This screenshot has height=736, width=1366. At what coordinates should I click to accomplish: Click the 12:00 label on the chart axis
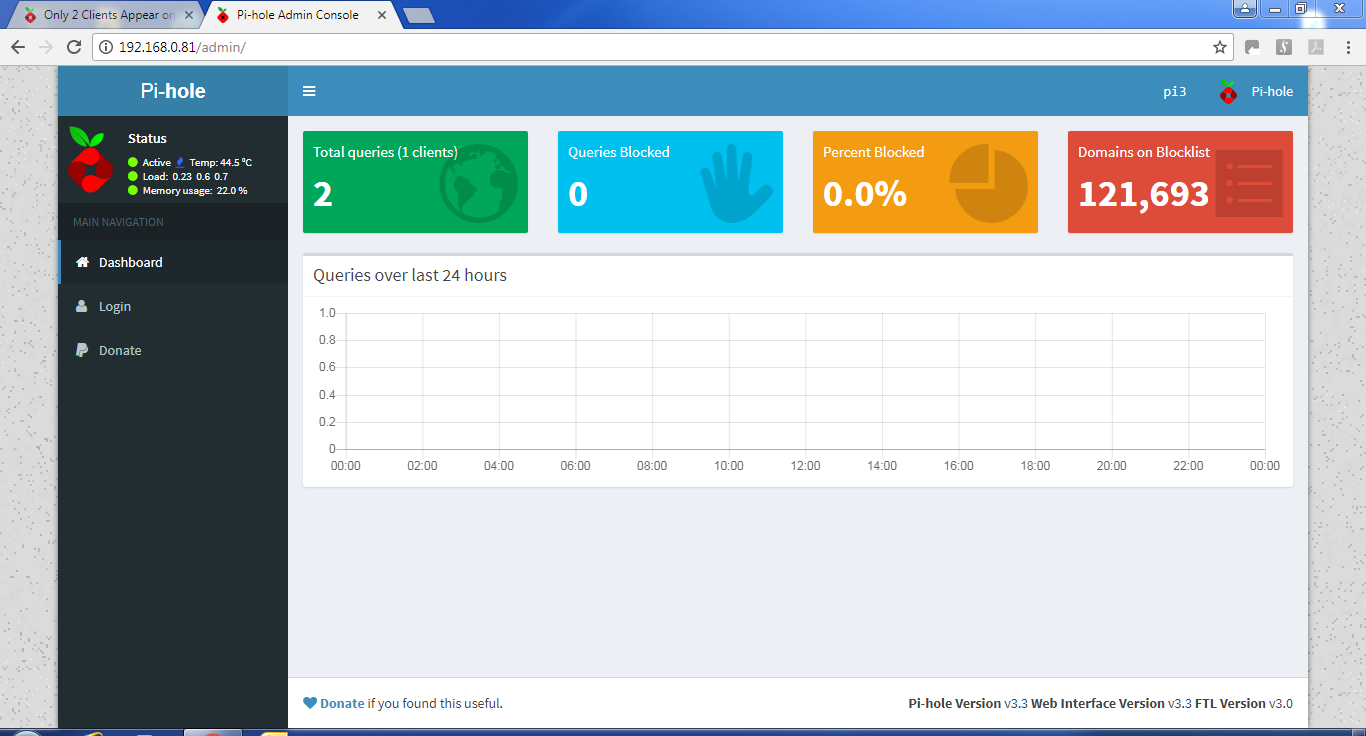[x=805, y=466]
